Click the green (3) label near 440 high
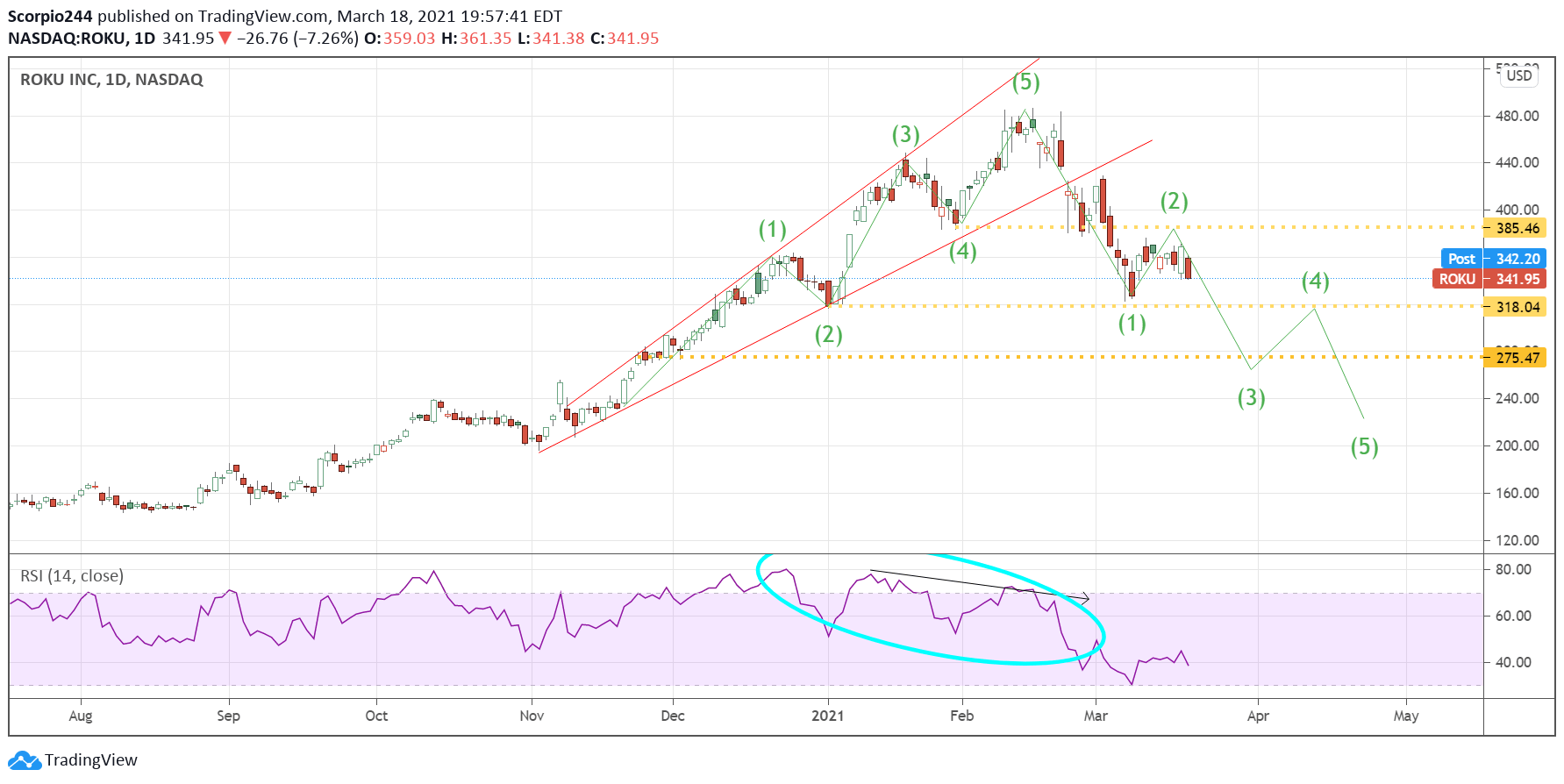 point(905,135)
